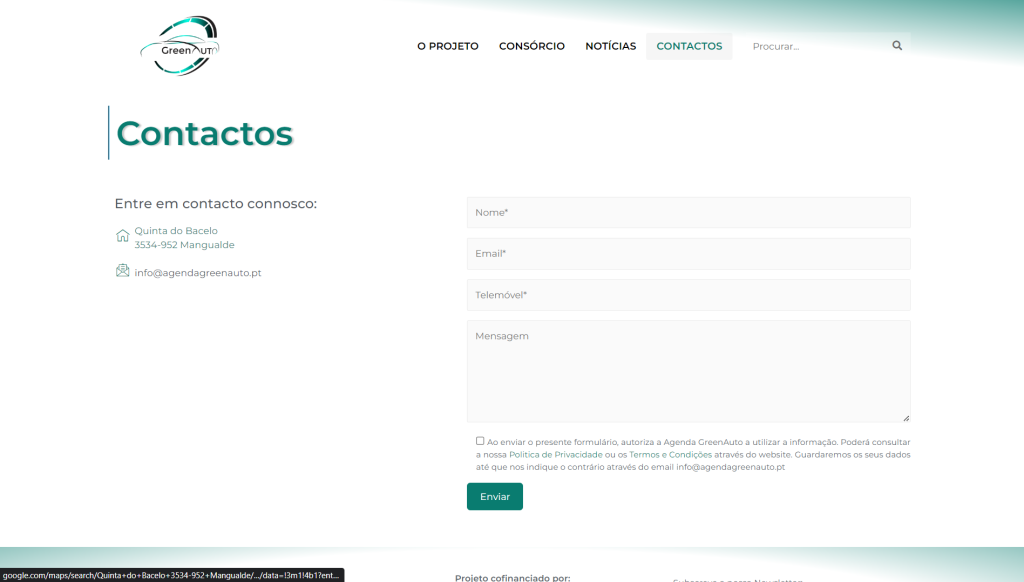The image size is (1024, 582).
Task: Select the CONTACTOS nav item
Action: point(689,46)
